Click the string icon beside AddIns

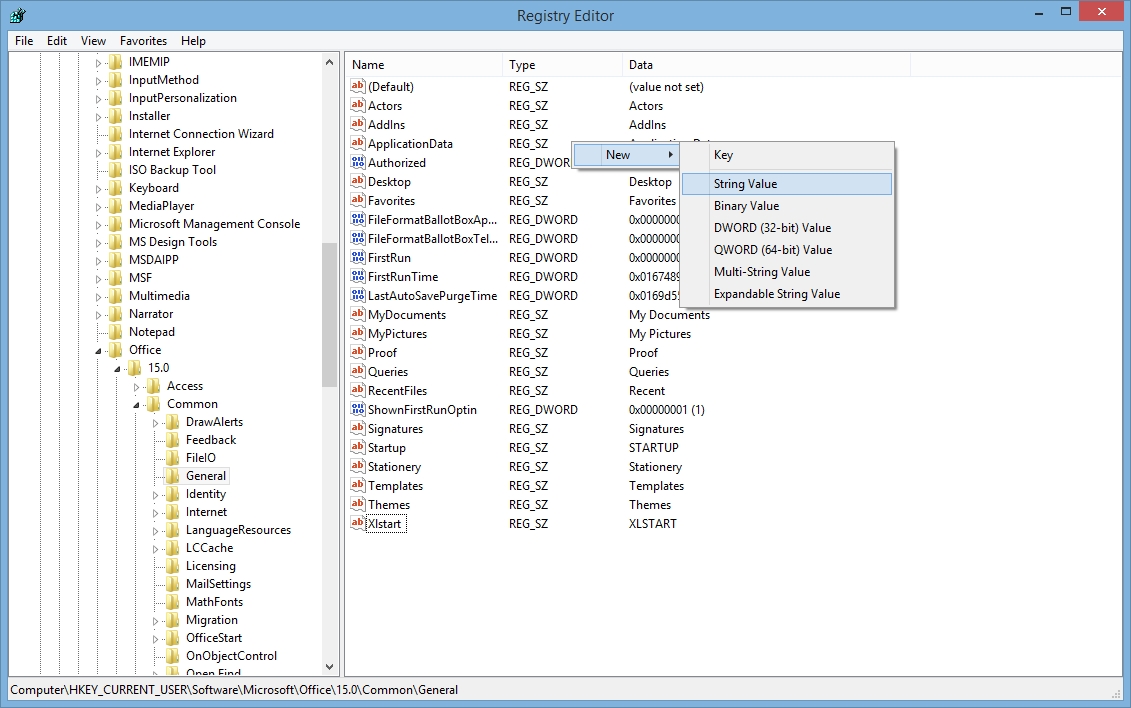(358, 124)
